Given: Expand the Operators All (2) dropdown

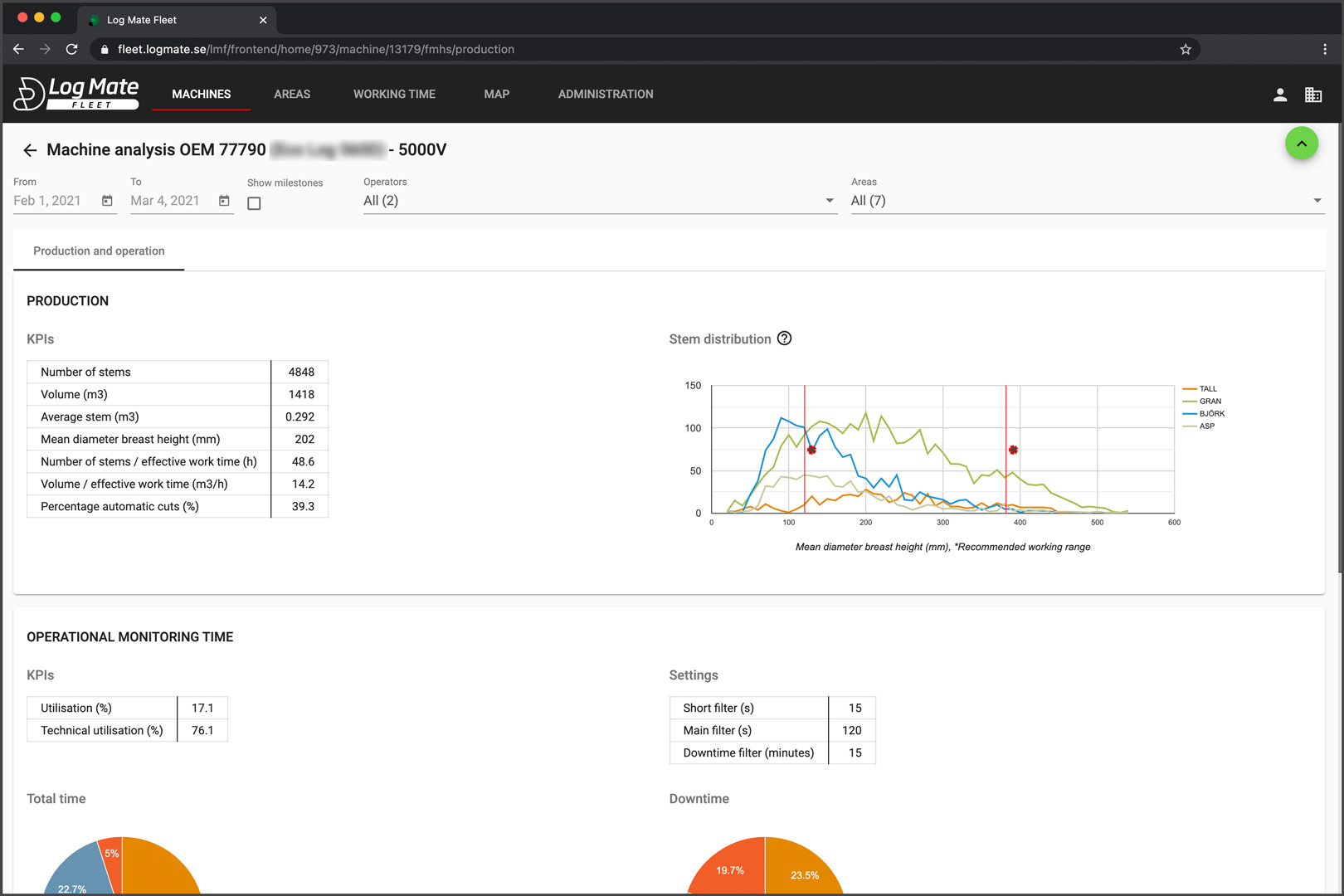Looking at the screenshot, I should point(600,201).
